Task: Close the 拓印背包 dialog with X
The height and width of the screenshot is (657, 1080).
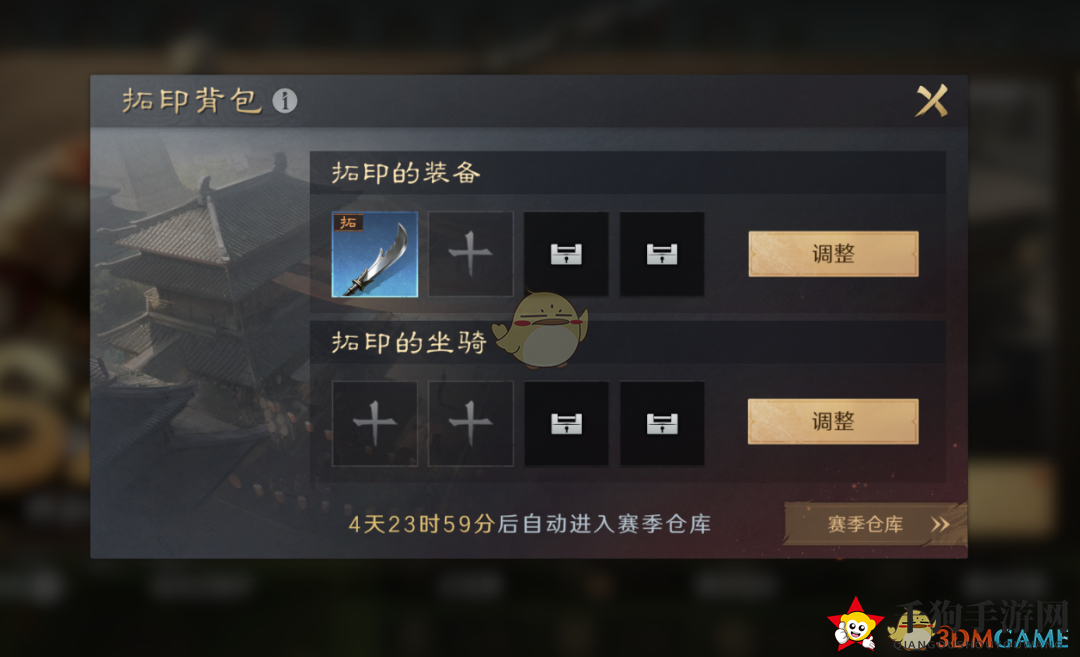Action: [x=931, y=101]
